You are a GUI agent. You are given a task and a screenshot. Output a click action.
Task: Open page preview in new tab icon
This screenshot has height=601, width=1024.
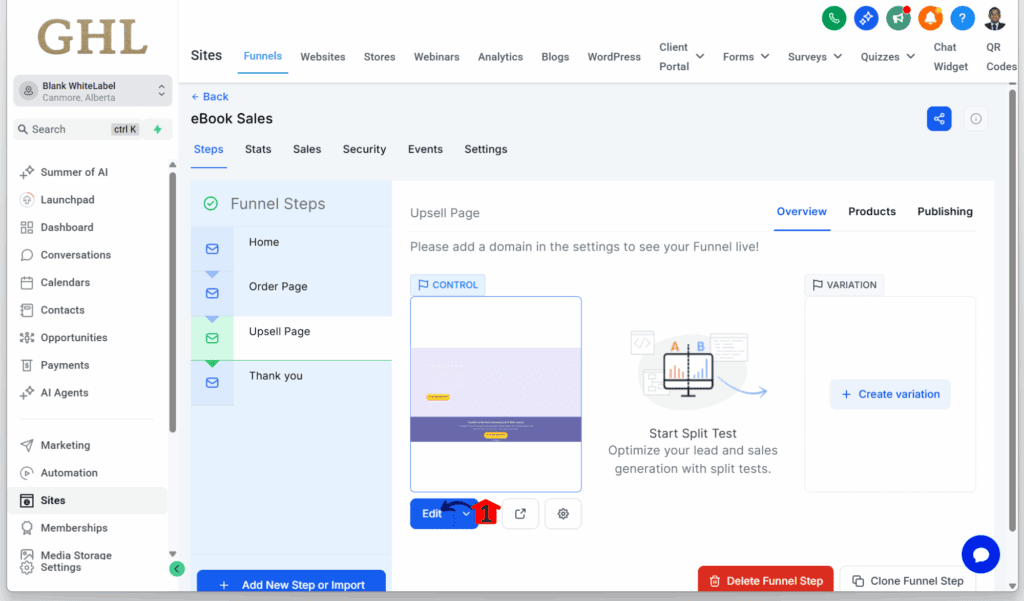coord(520,514)
